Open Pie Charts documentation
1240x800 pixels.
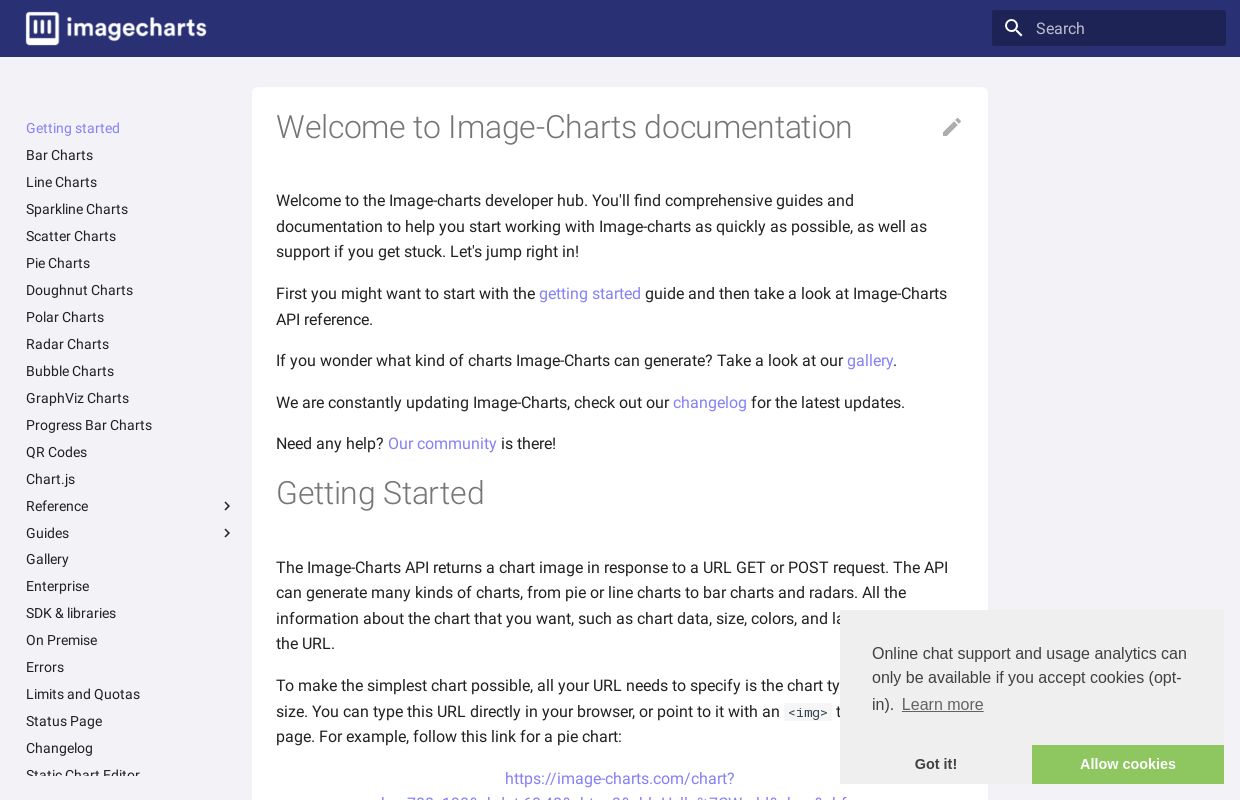[x=58, y=263]
